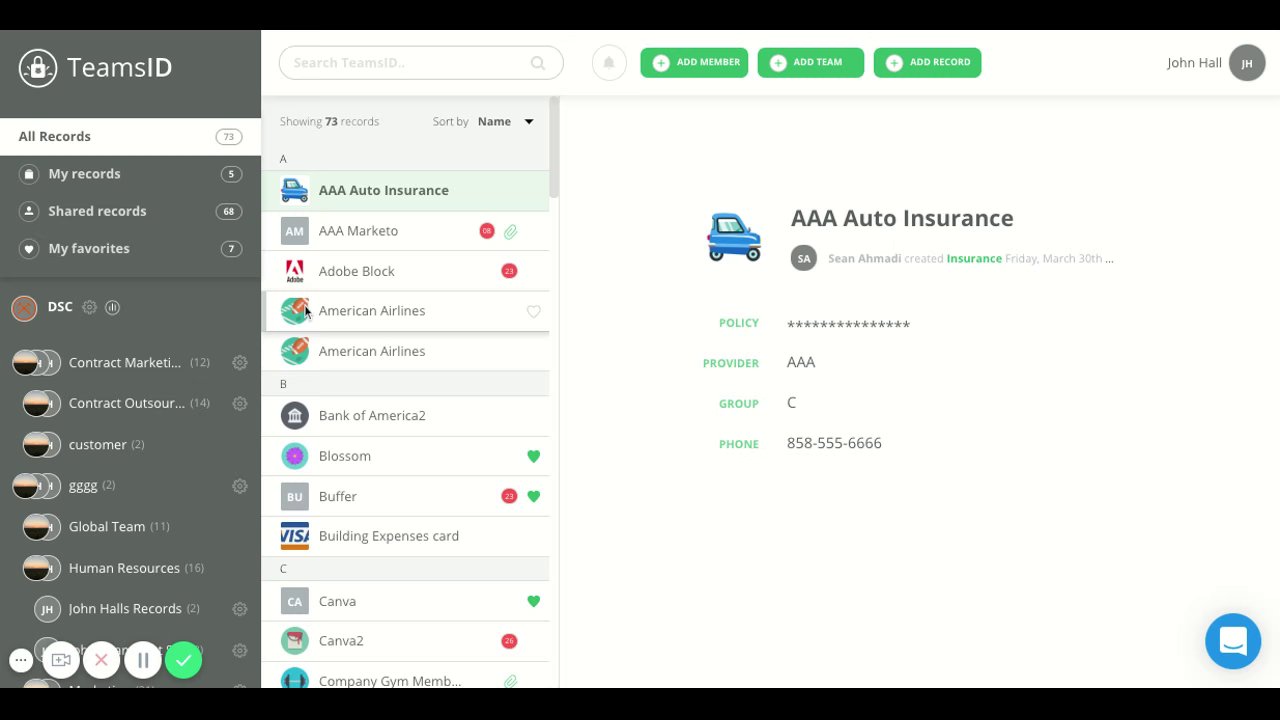Screen dimensions: 1280x720
Task: Select My records in sidebar
Action: [x=130, y=174]
